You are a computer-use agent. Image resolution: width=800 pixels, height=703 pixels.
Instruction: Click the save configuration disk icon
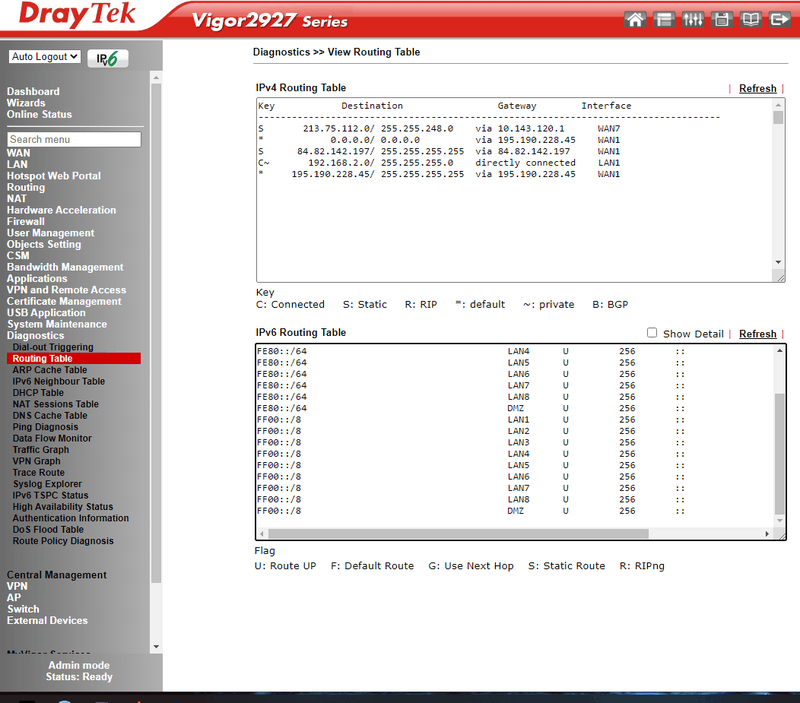[x=721, y=19]
